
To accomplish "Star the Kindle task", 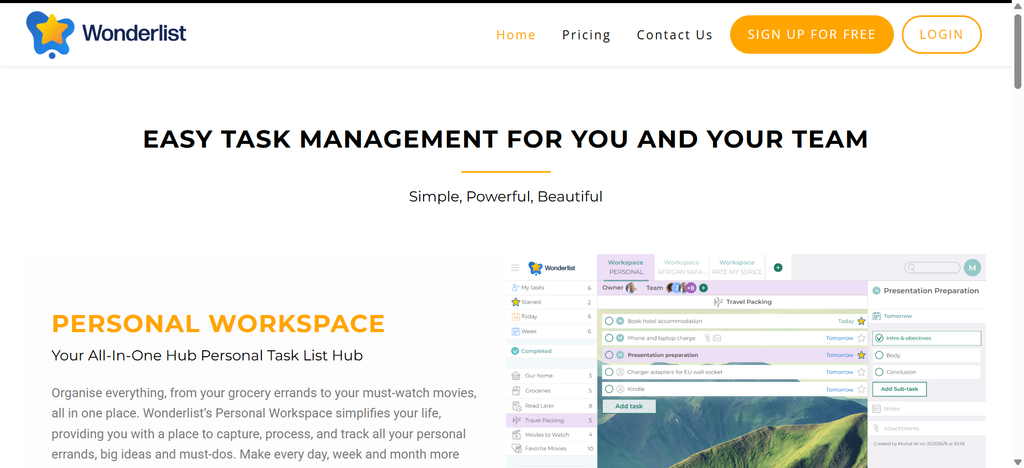I will (x=861, y=389).
